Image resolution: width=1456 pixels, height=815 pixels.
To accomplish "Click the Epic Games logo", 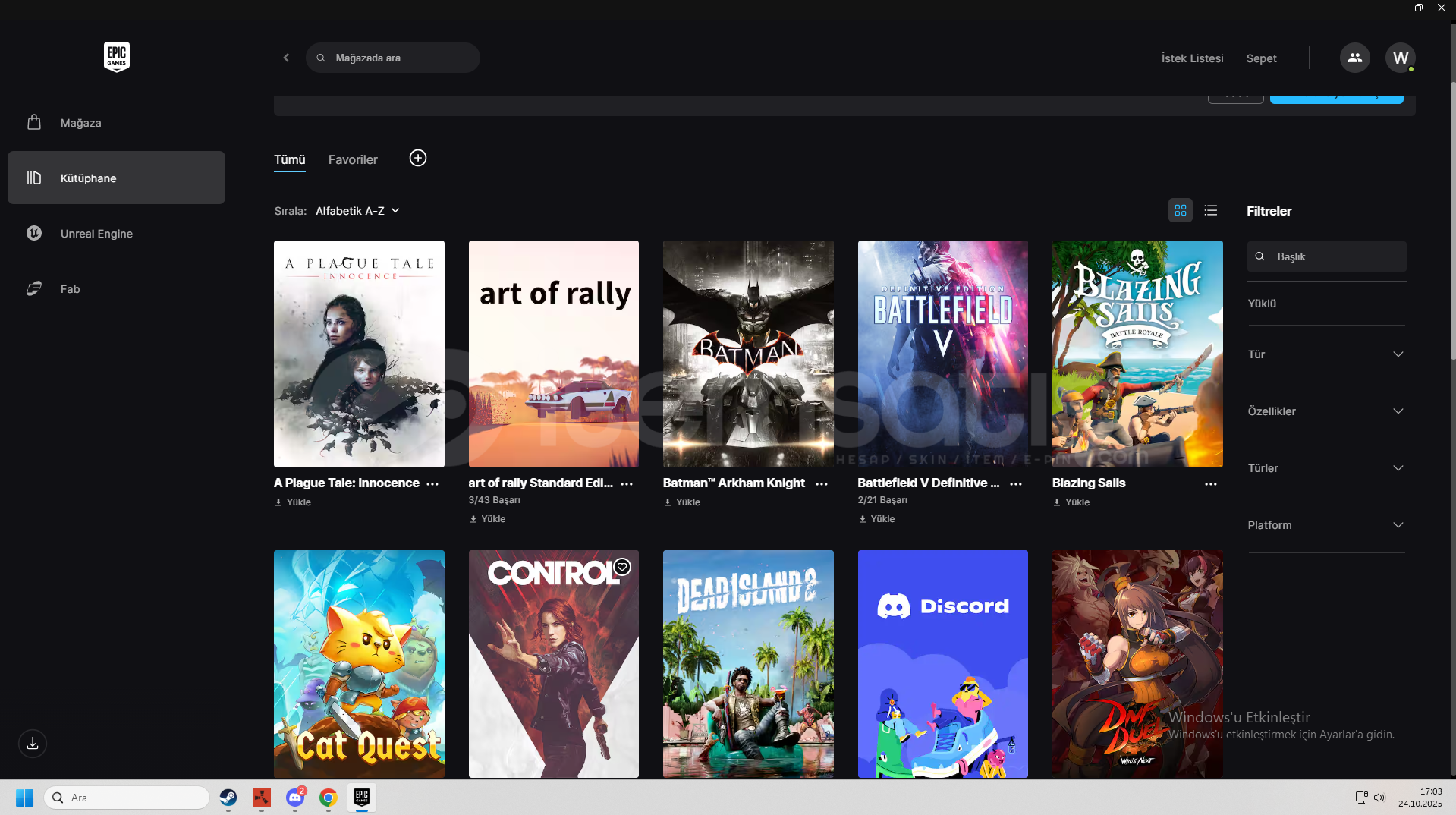I will (x=116, y=57).
